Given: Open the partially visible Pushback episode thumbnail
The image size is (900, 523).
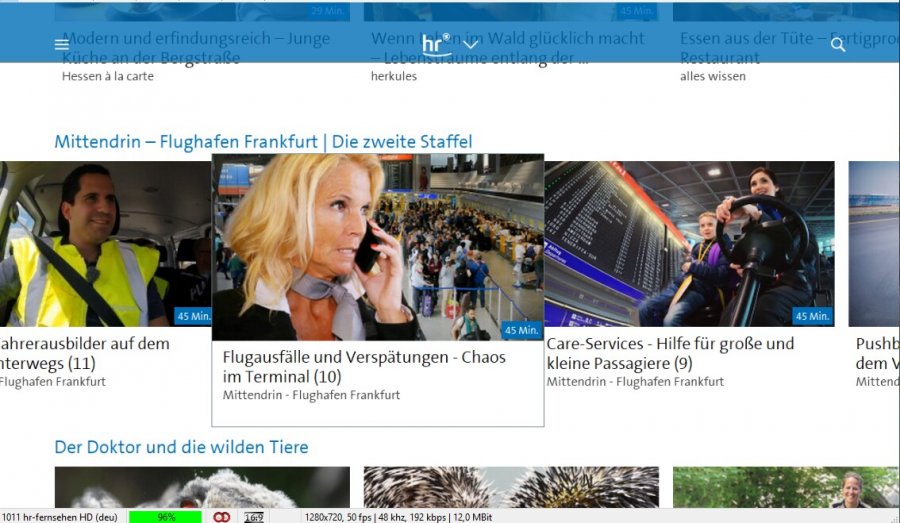Looking at the screenshot, I should [874, 244].
